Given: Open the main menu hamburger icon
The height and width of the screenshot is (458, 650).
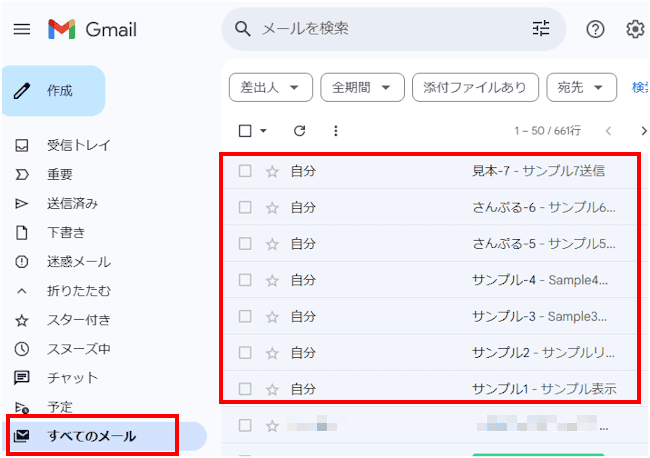Looking at the screenshot, I should [22, 29].
